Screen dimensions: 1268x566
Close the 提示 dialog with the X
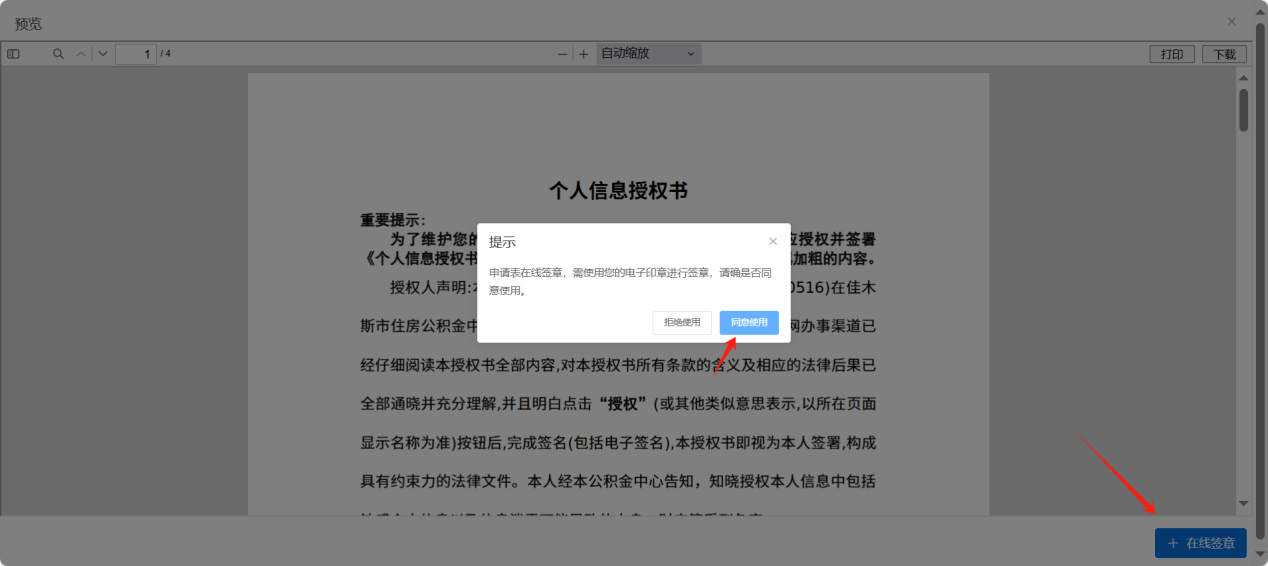(773, 241)
